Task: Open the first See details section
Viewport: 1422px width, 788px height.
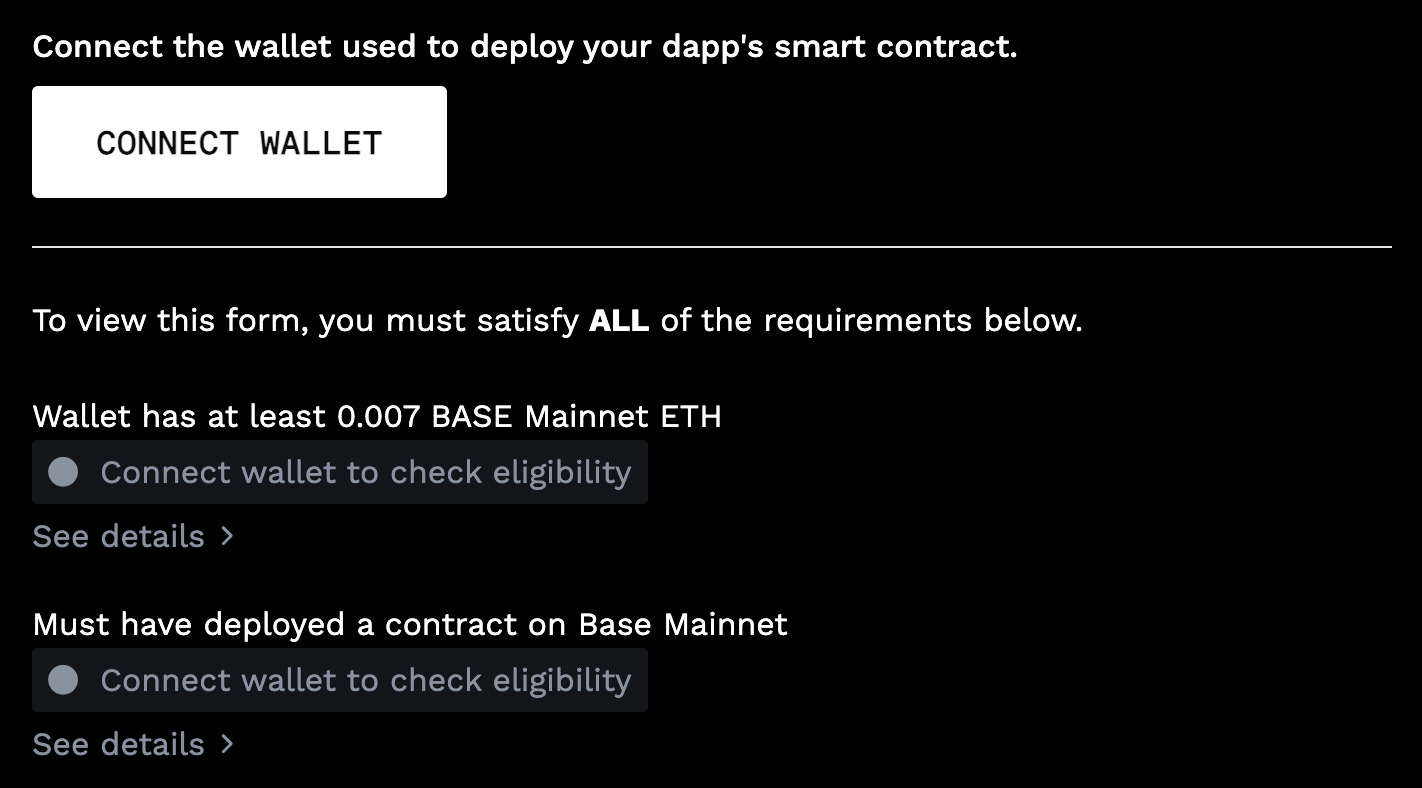Action: click(x=117, y=537)
